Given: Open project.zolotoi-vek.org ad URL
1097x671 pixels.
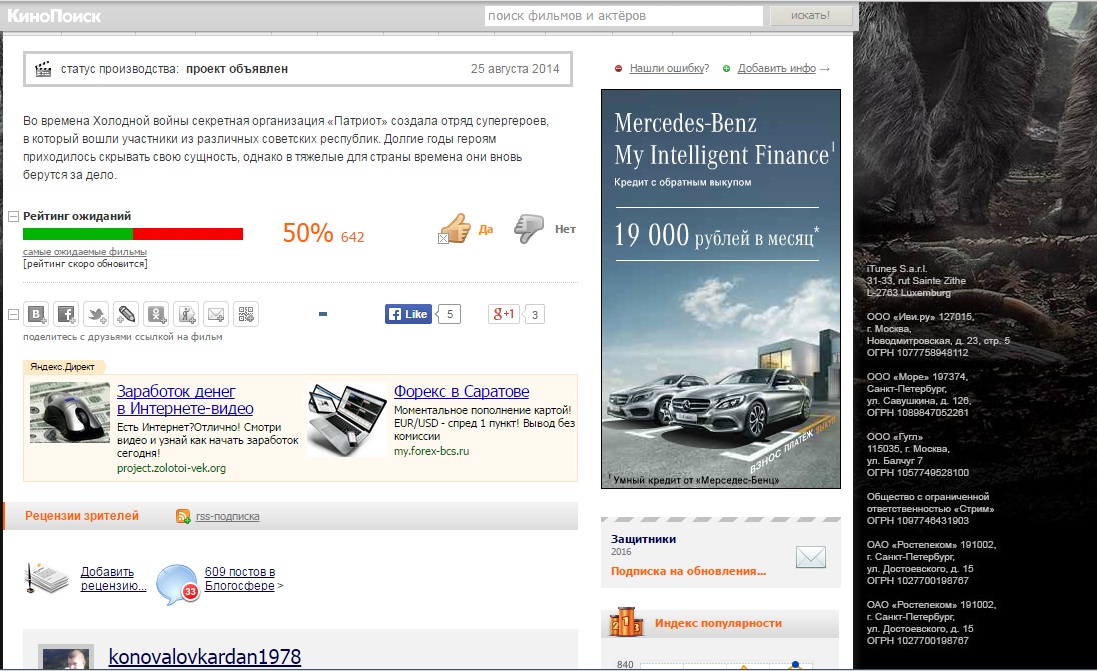Looking at the screenshot, I should tap(171, 468).
